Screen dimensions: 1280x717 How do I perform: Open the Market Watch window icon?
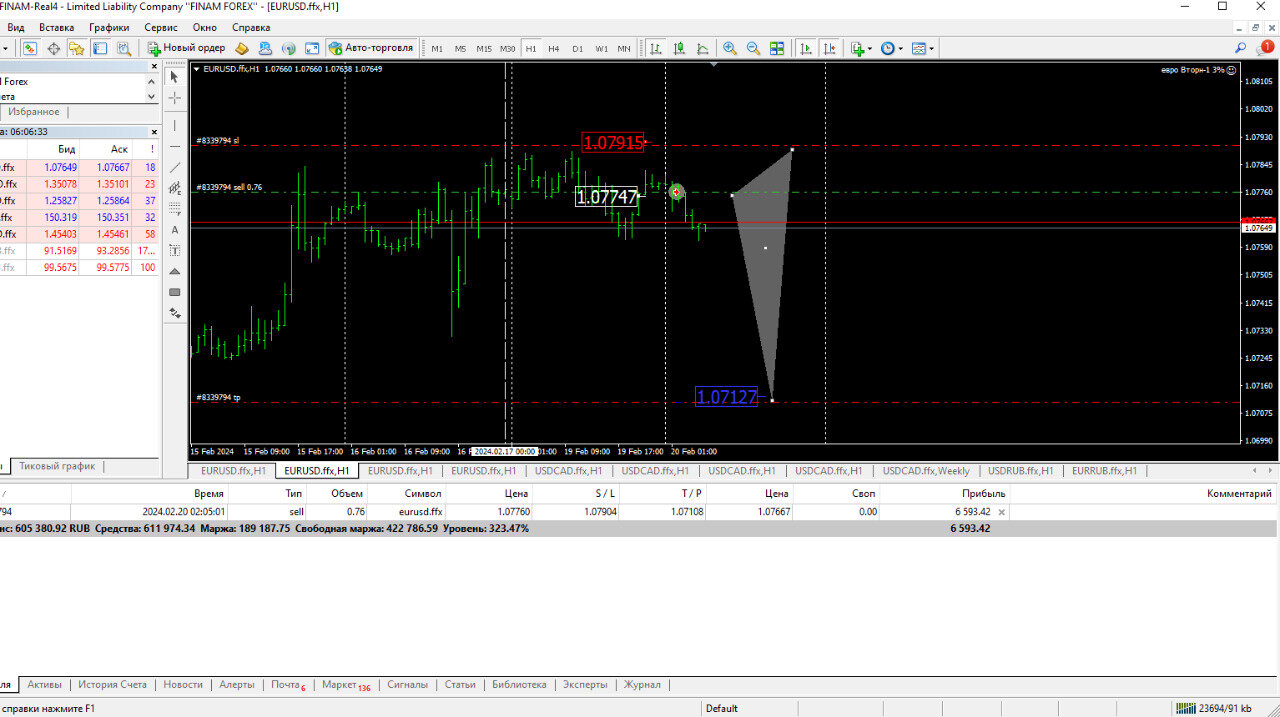pyautogui.click(x=30, y=48)
